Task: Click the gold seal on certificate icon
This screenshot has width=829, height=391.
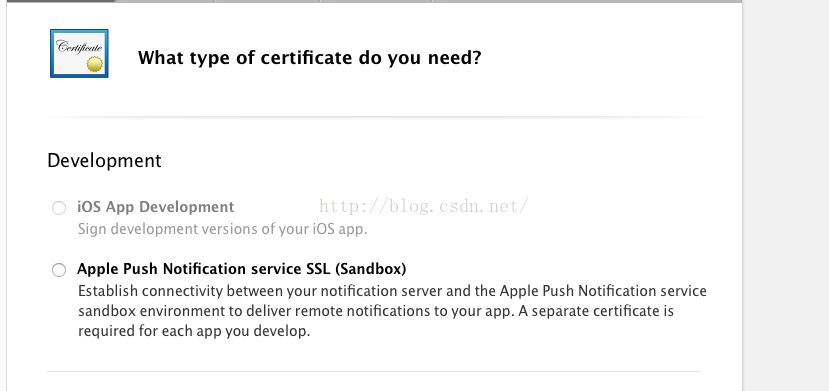Action: pos(95,64)
